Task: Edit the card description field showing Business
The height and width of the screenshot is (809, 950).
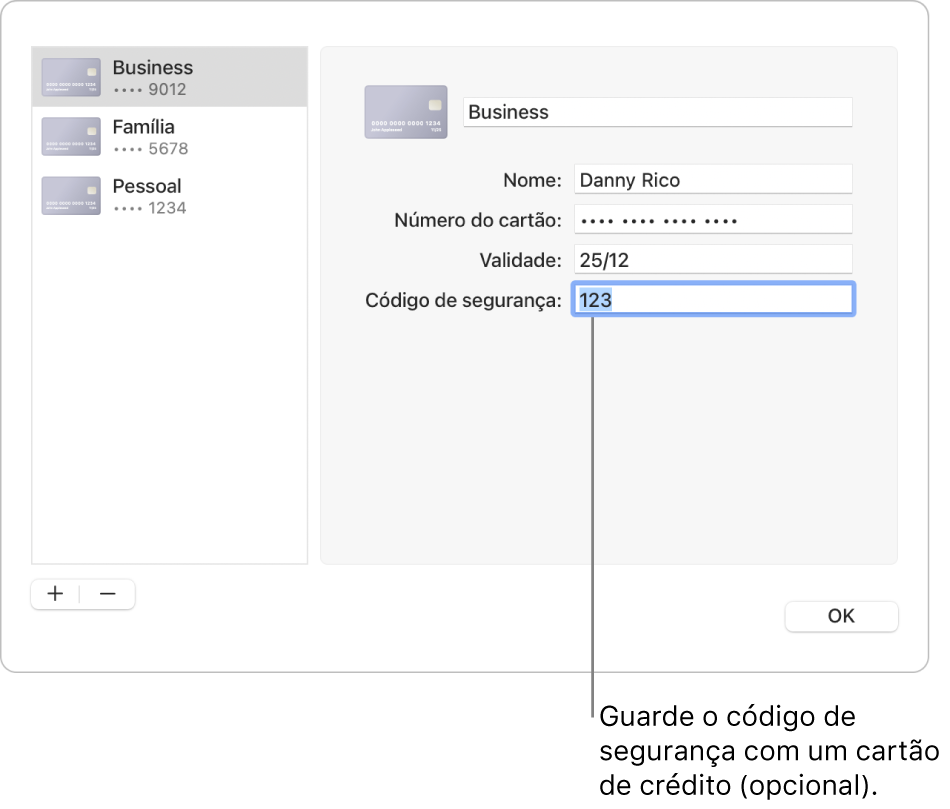Action: pos(658,112)
